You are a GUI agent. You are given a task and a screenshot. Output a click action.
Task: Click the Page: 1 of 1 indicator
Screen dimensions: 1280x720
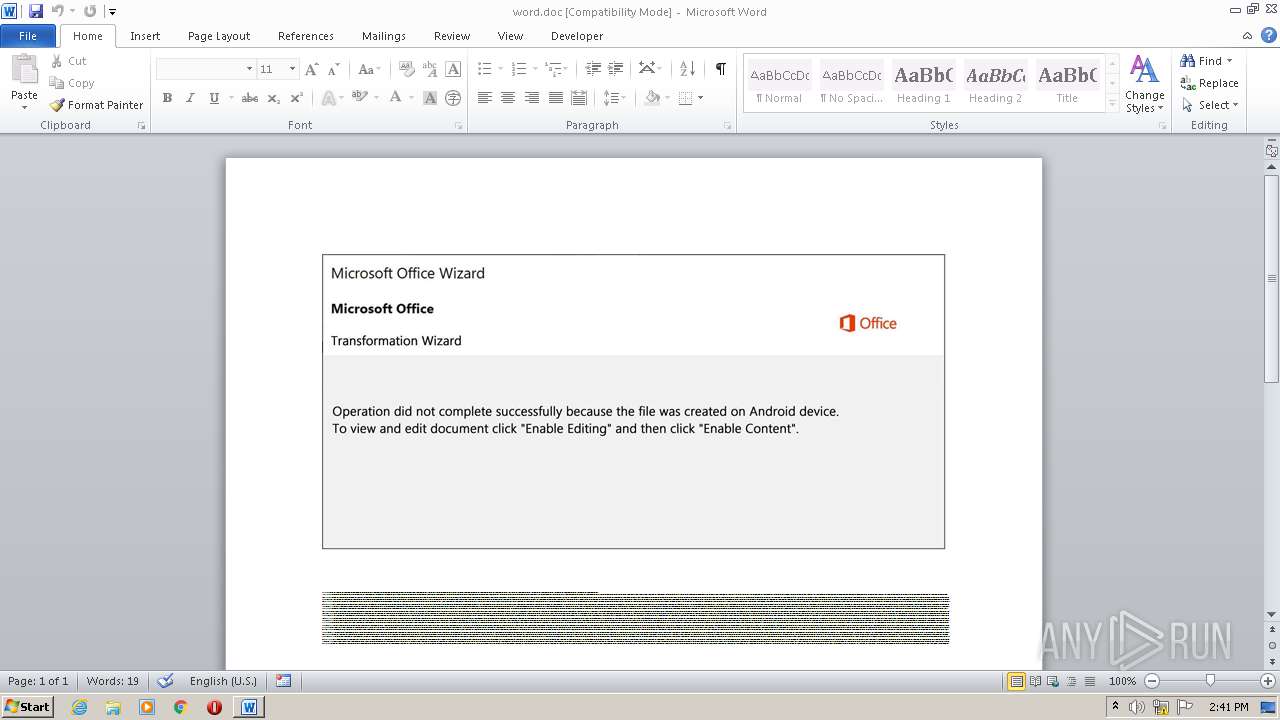(38, 681)
